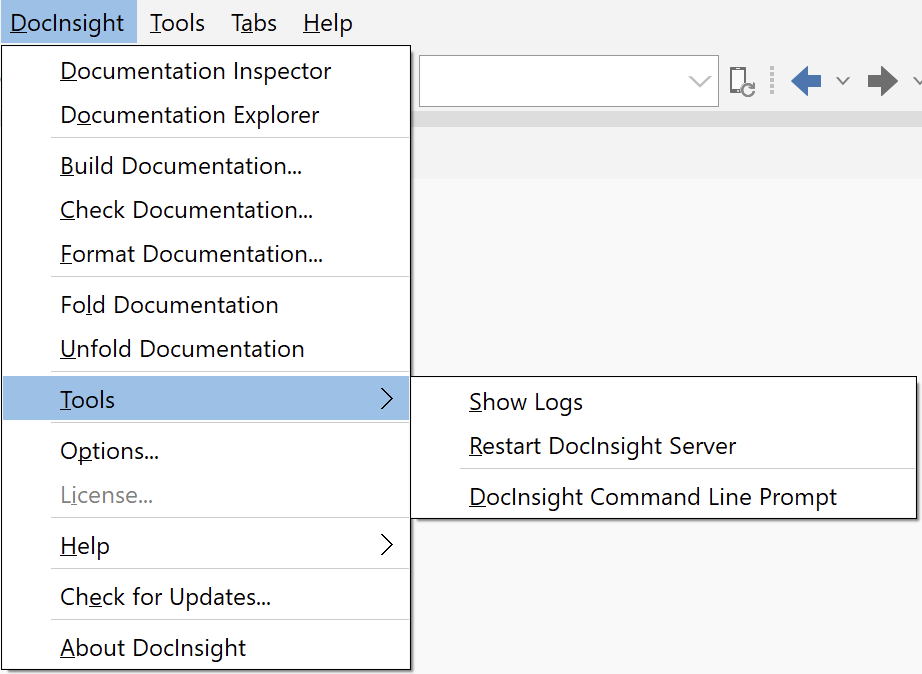Open Options... dialog
The image size is (922, 674).
206,451
